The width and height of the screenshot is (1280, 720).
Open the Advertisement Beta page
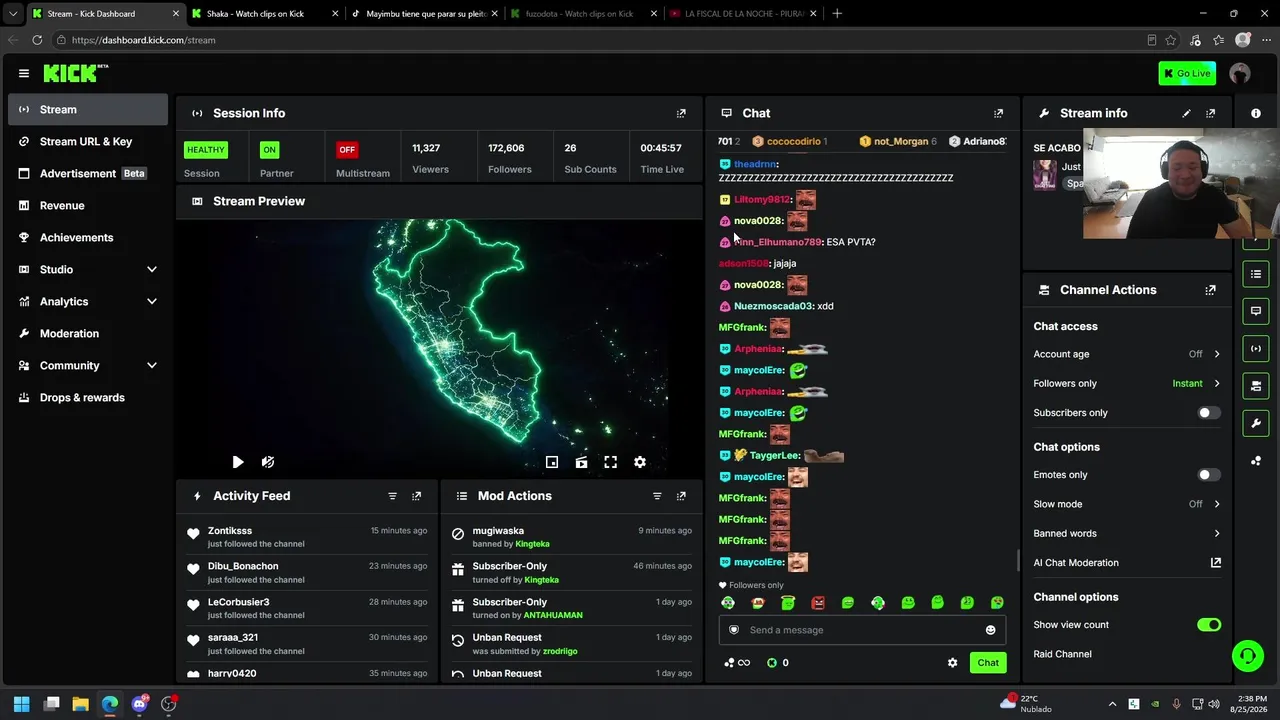coord(88,174)
